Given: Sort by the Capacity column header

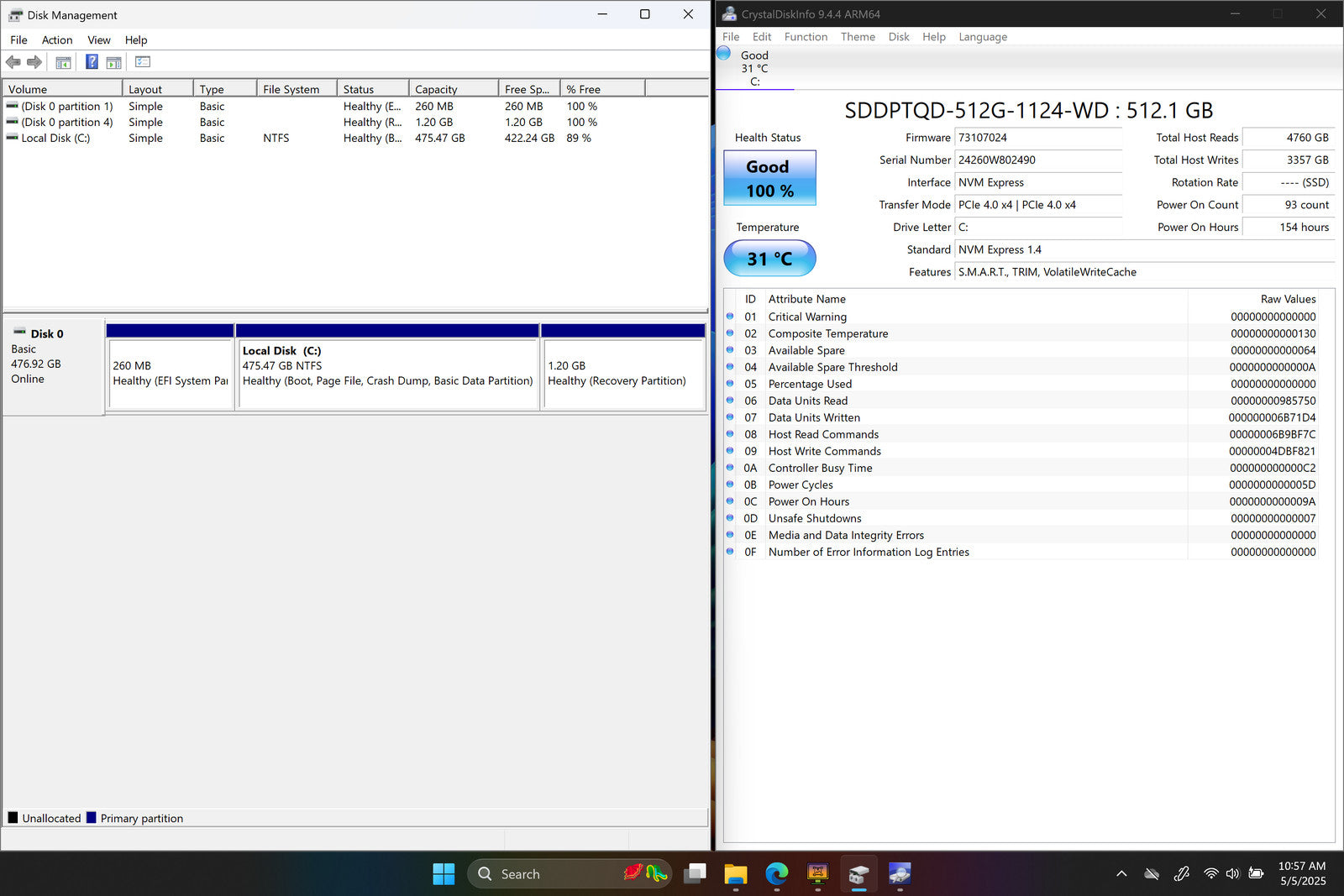Looking at the screenshot, I should click(x=454, y=89).
